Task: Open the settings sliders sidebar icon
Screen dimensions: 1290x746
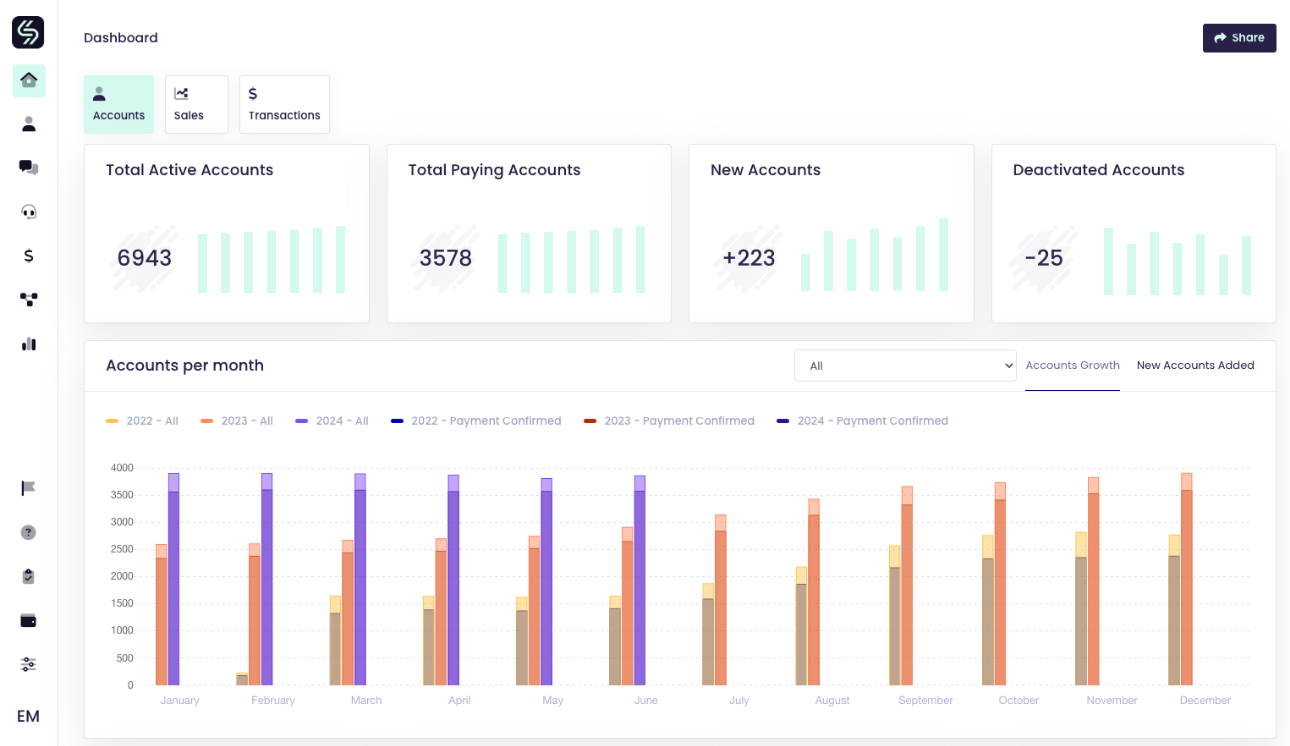Action: coord(29,664)
